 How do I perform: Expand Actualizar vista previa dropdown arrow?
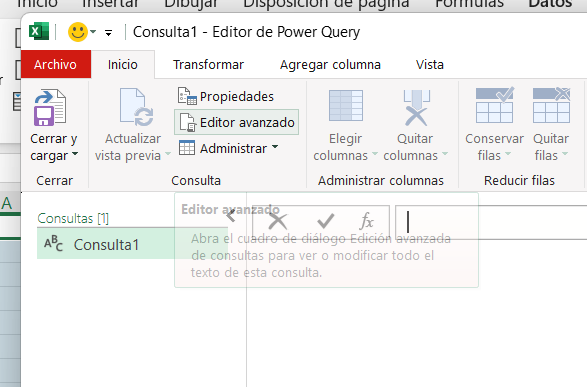[168, 154]
